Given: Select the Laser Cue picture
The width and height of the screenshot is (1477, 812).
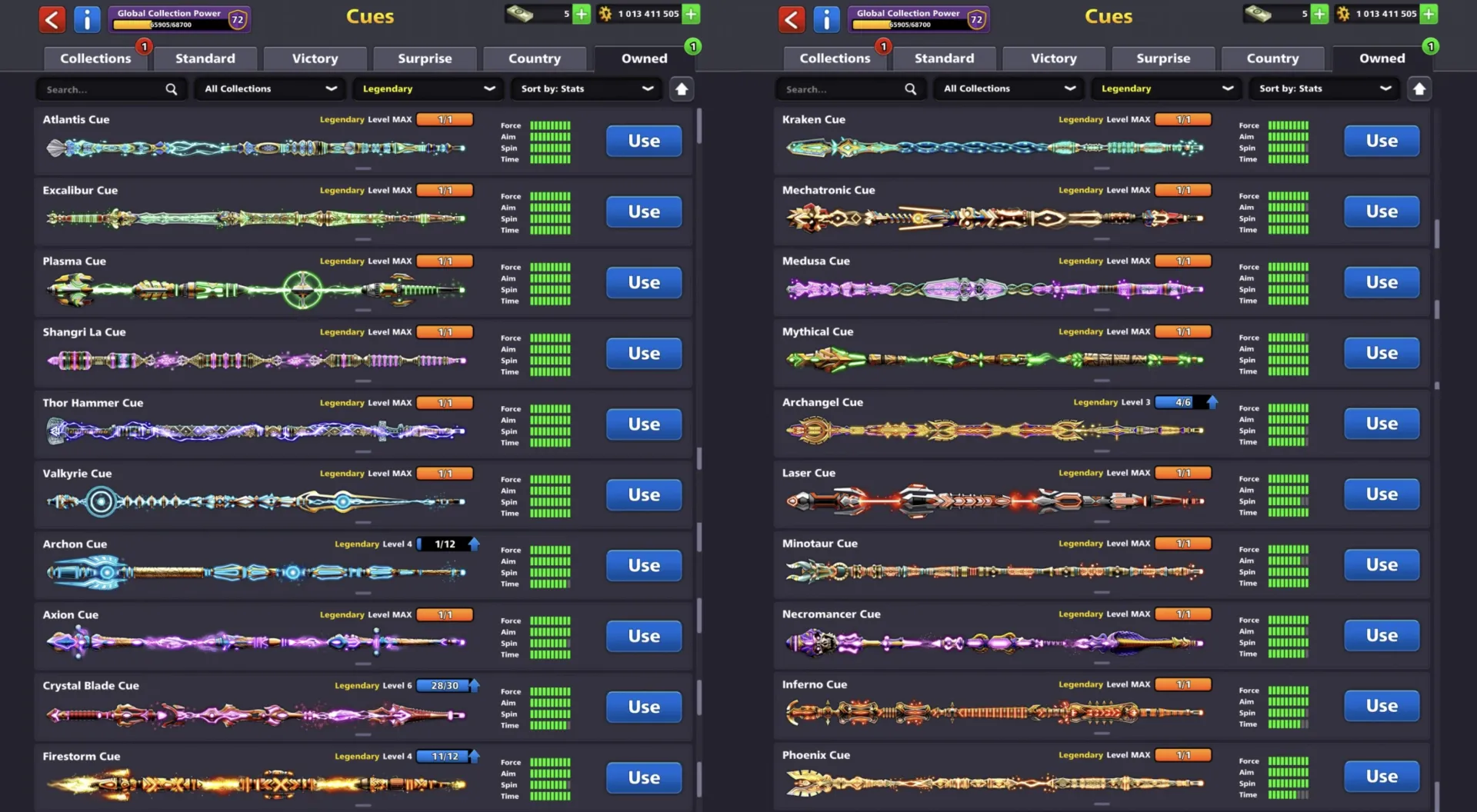Looking at the screenshot, I should pyautogui.click(x=995, y=501).
